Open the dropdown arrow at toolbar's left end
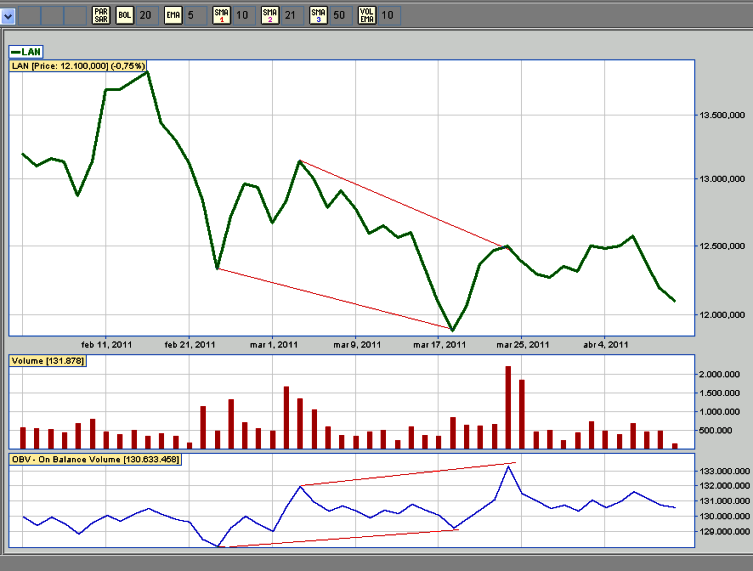This screenshot has height=571, width=753. 9,15
